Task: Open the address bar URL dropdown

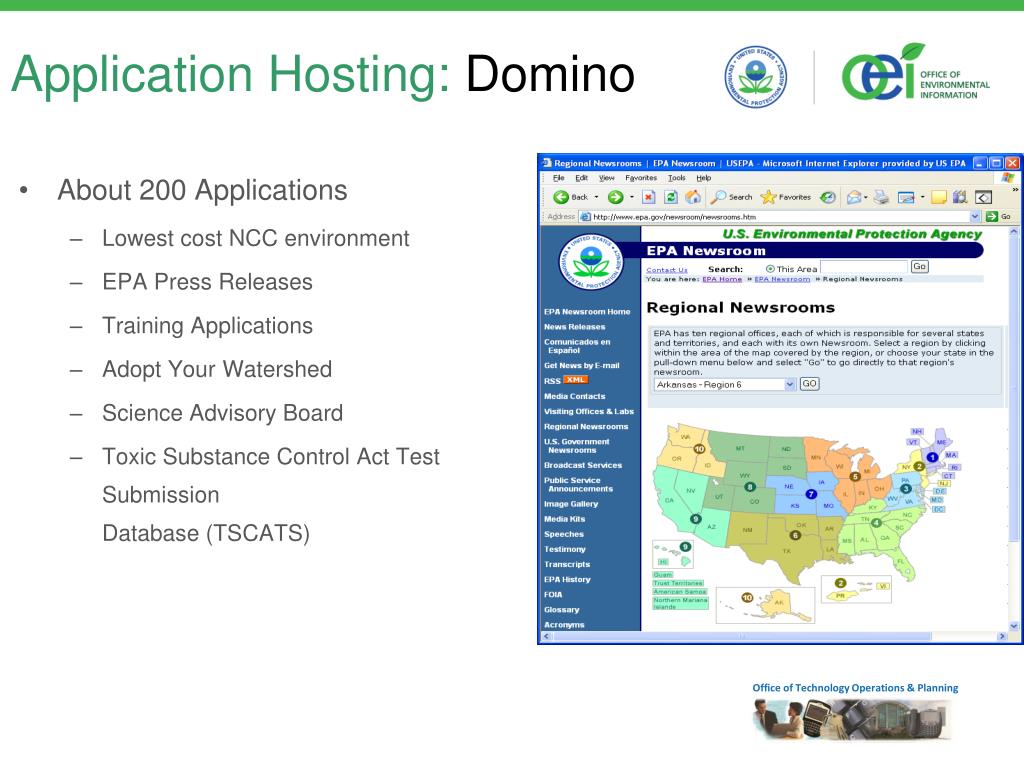Action: pos(976,216)
